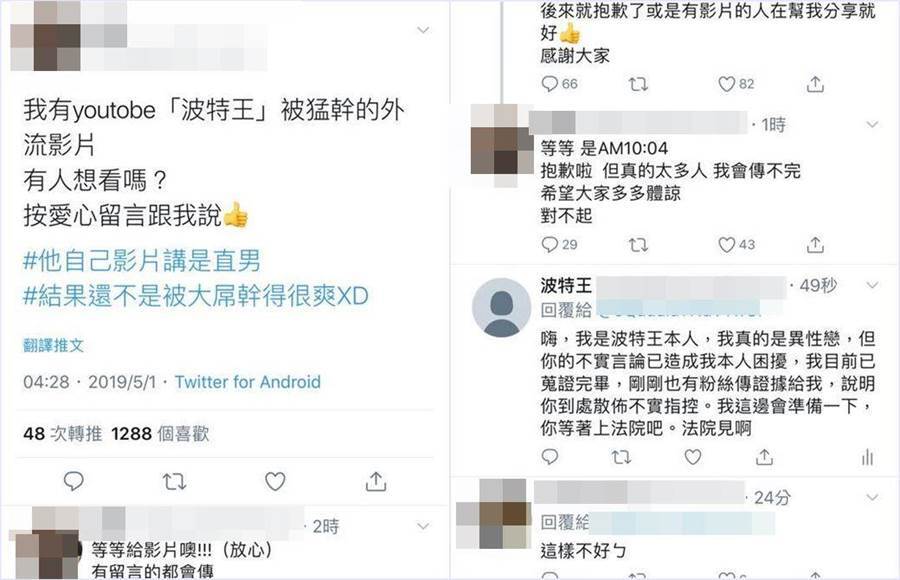The image size is (900, 580).
Task: Share the 波特王 reply
Action: pos(764,457)
